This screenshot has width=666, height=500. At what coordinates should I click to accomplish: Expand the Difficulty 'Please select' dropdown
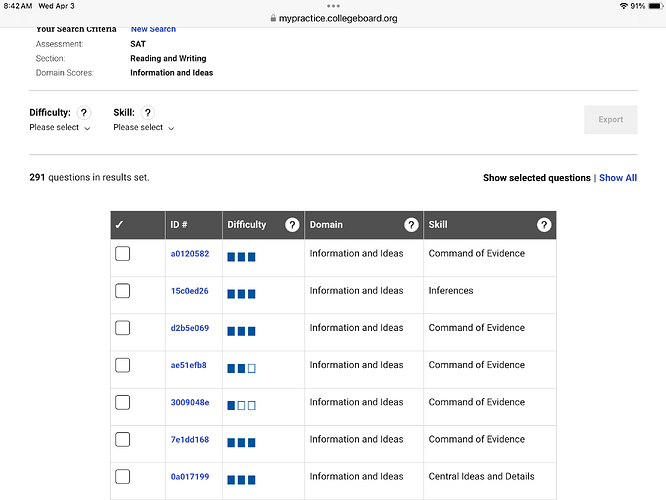(x=60, y=128)
